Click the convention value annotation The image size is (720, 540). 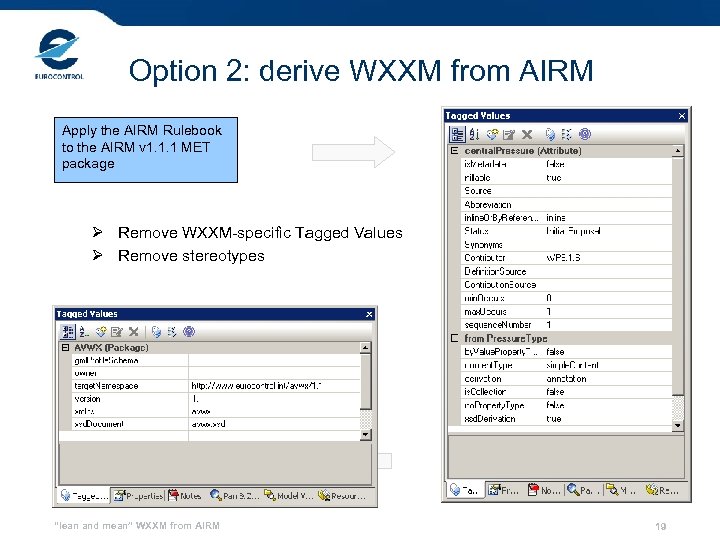click(566, 379)
